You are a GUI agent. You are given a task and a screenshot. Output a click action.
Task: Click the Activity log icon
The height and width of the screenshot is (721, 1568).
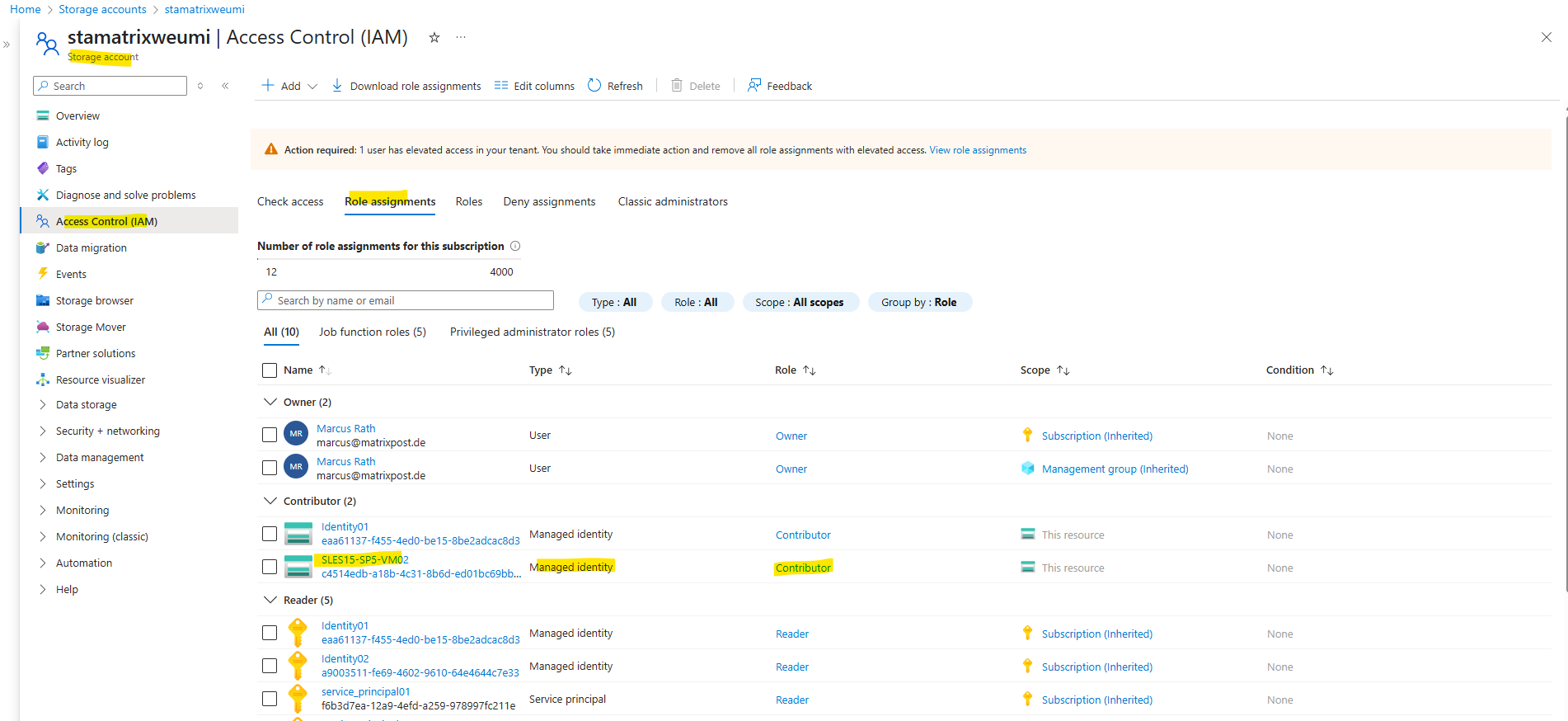point(43,142)
